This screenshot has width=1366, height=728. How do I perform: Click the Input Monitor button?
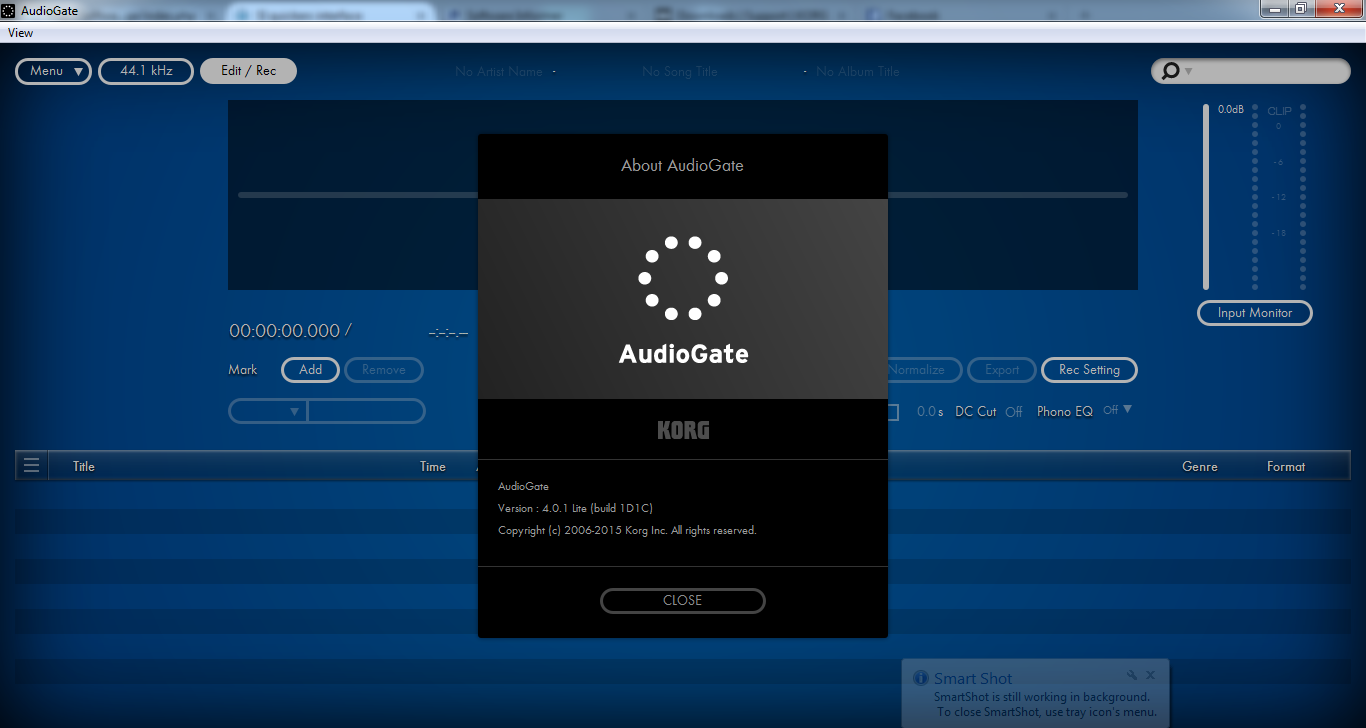pos(1254,313)
